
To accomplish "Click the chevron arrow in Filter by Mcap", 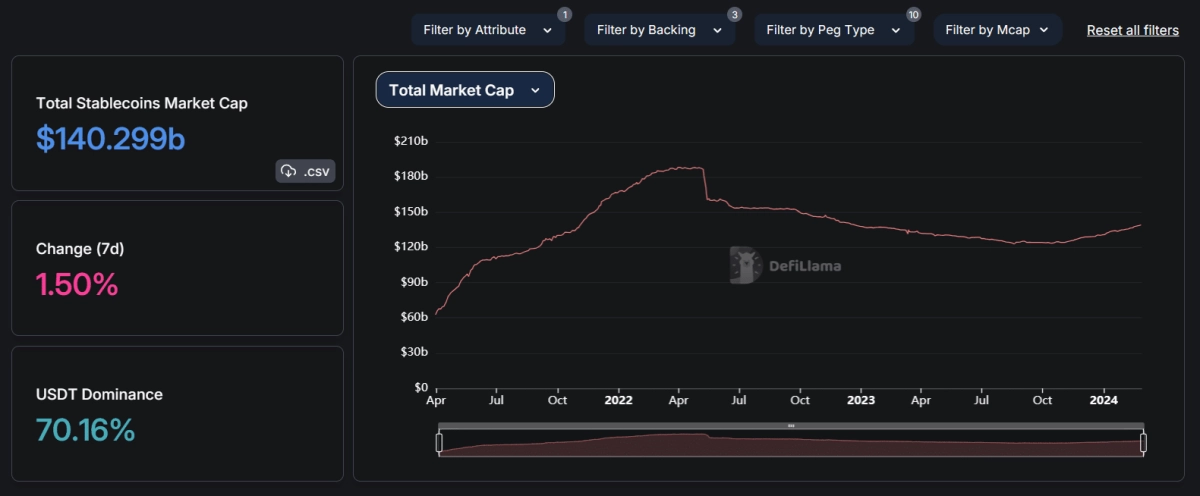I will [x=1044, y=30].
